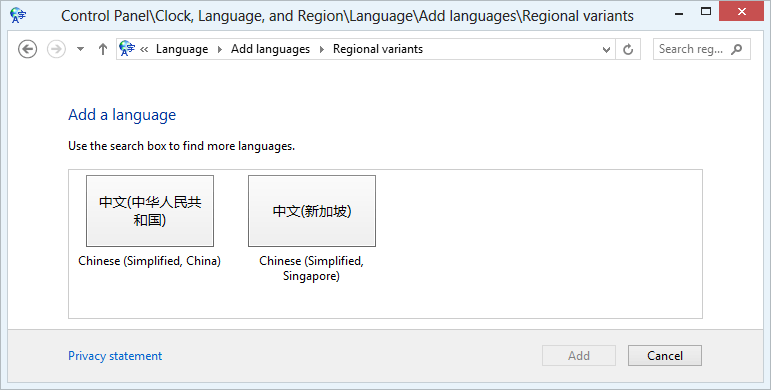The image size is (771, 390).
Task: Click the window icon in the title bar
Action: 18,15
